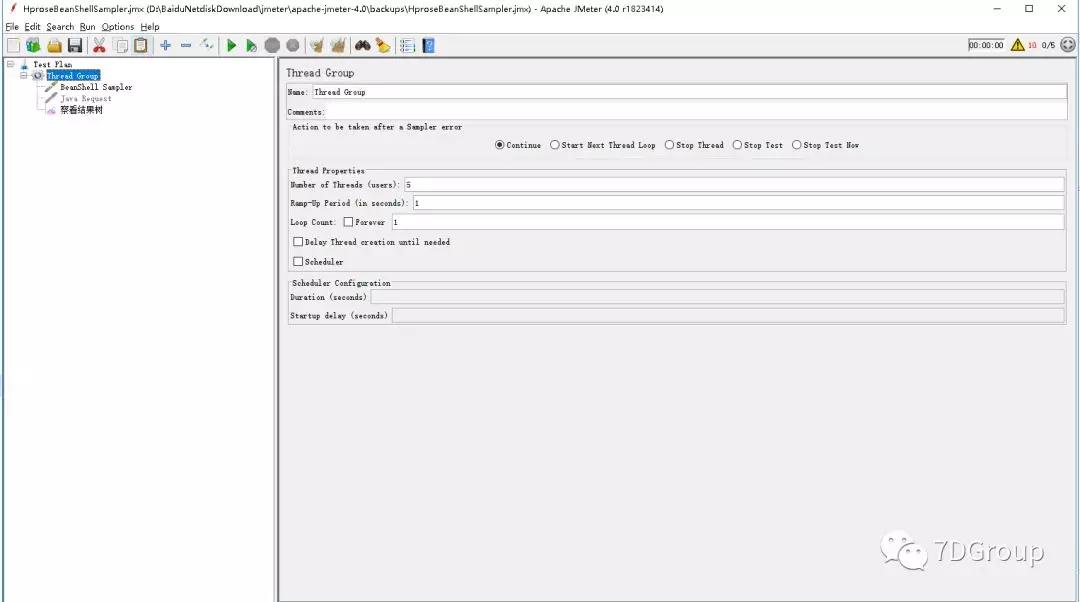Click the Shutdown test toolbar icon
Viewport: 1080px width, 602px height.
tap(293, 45)
